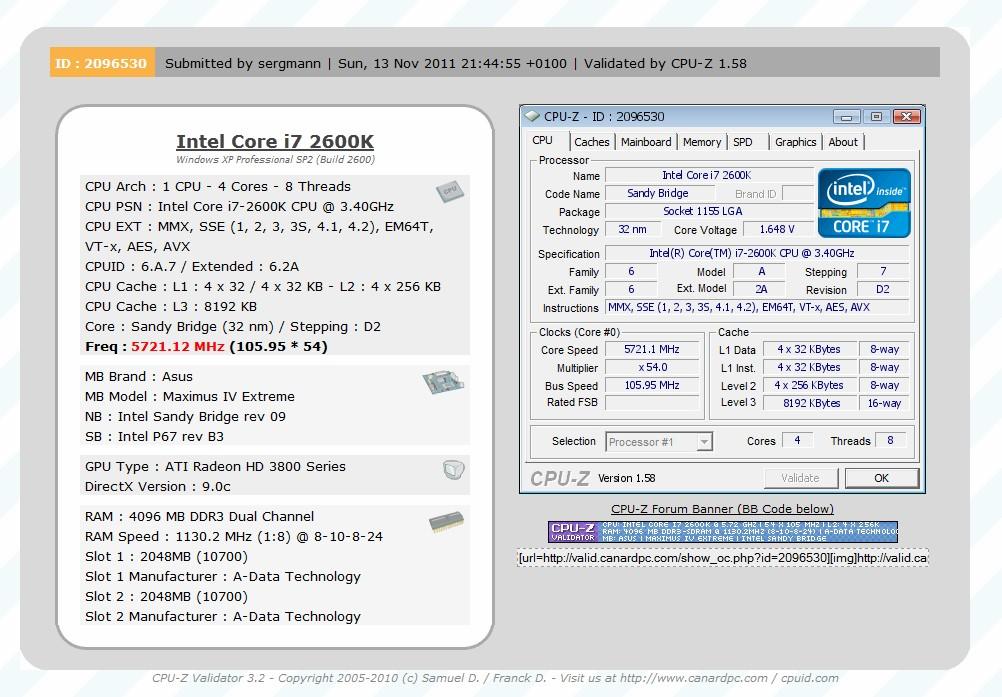Click the SB Intel P67 rev B3 line

point(155,436)
